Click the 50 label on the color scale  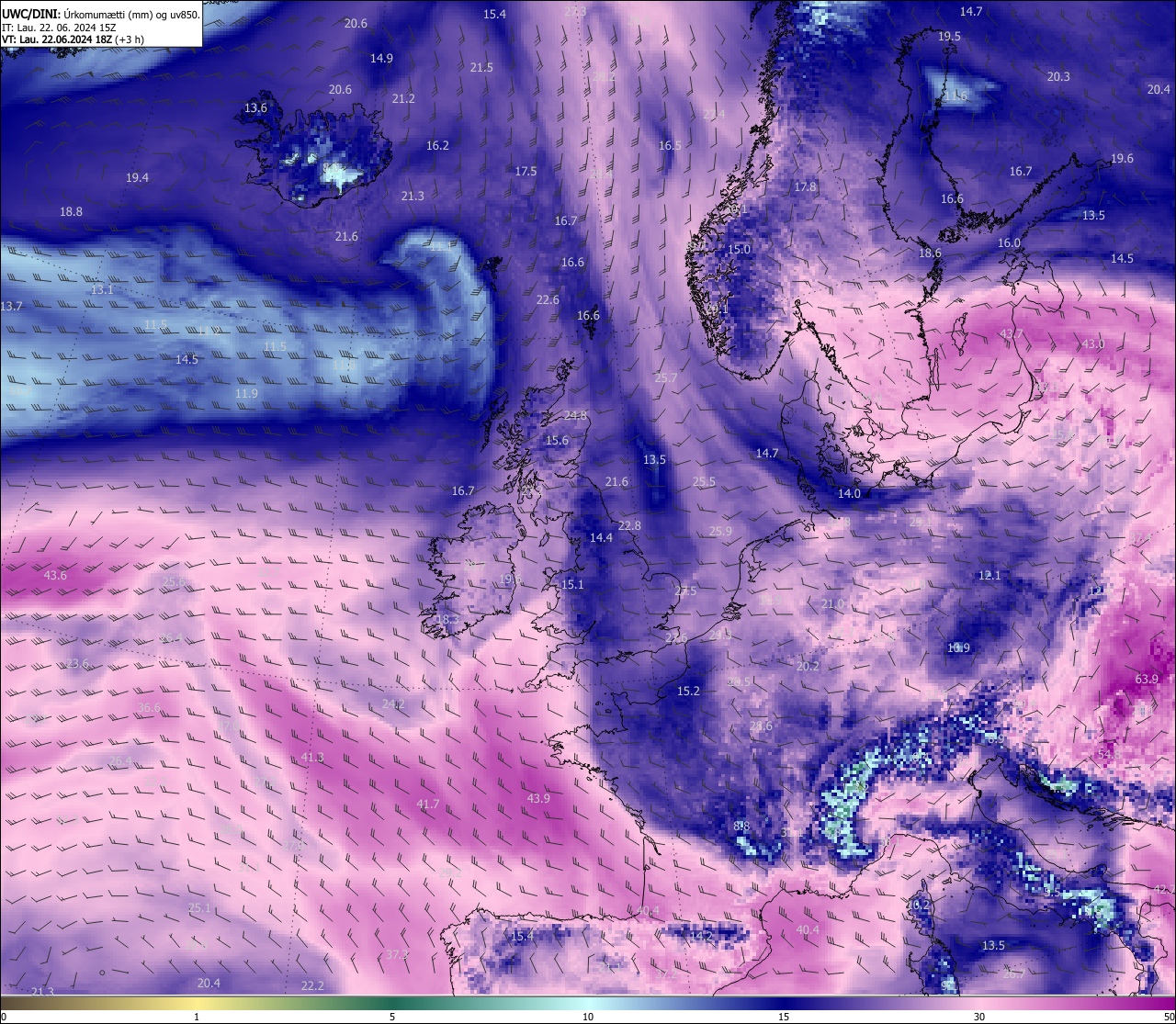(1169, 1017)
